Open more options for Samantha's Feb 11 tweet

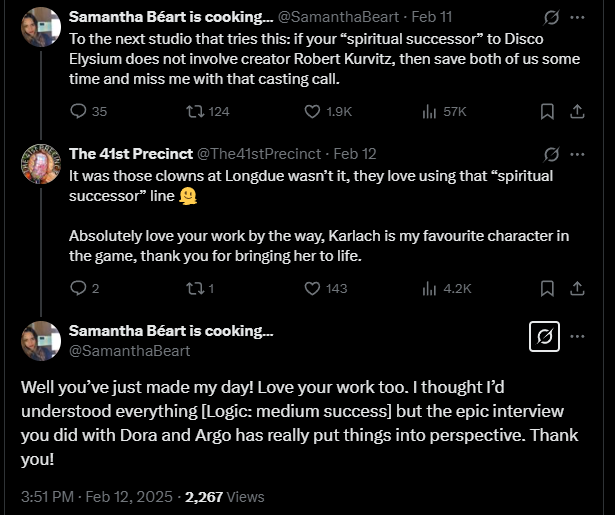point(577,17)
